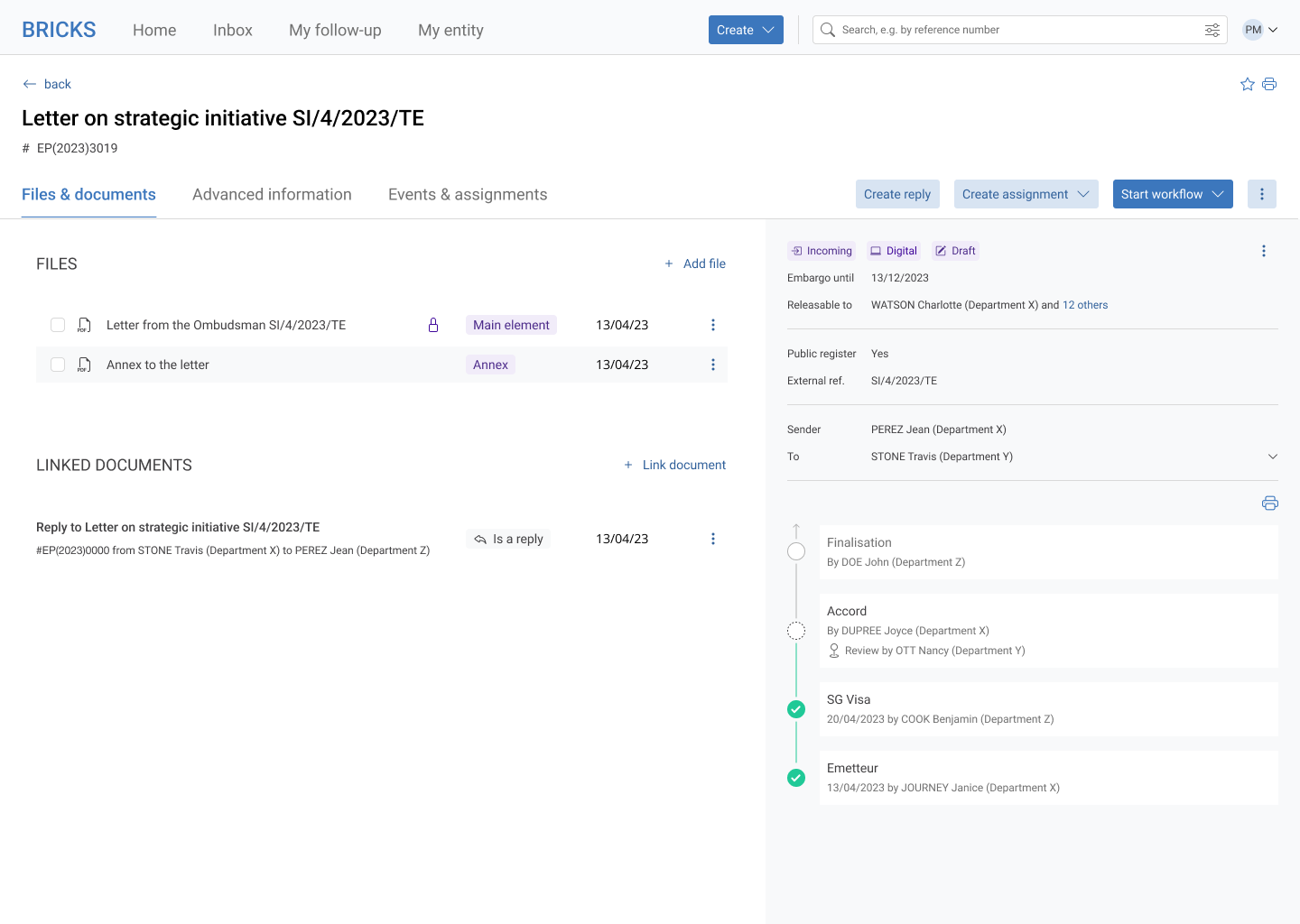Click the search magnifier icon

828,30
